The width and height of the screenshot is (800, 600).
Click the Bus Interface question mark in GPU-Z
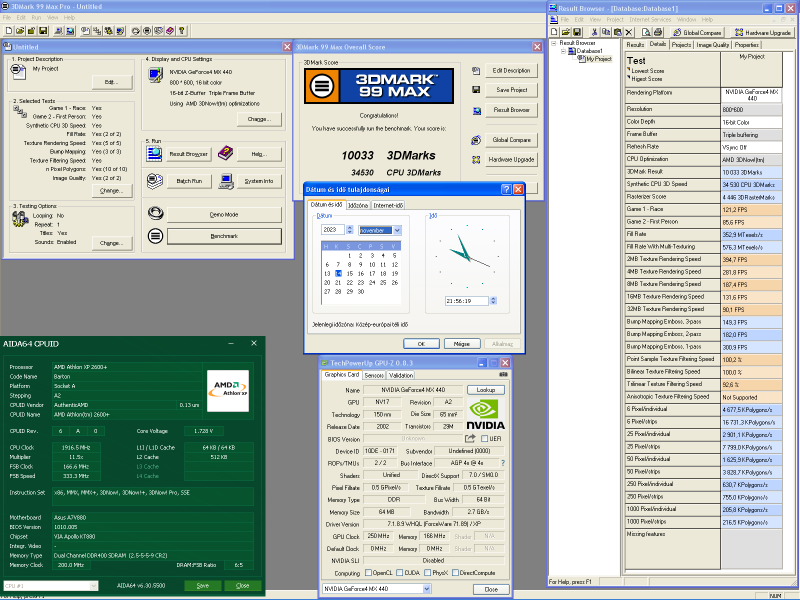(503, 463)
